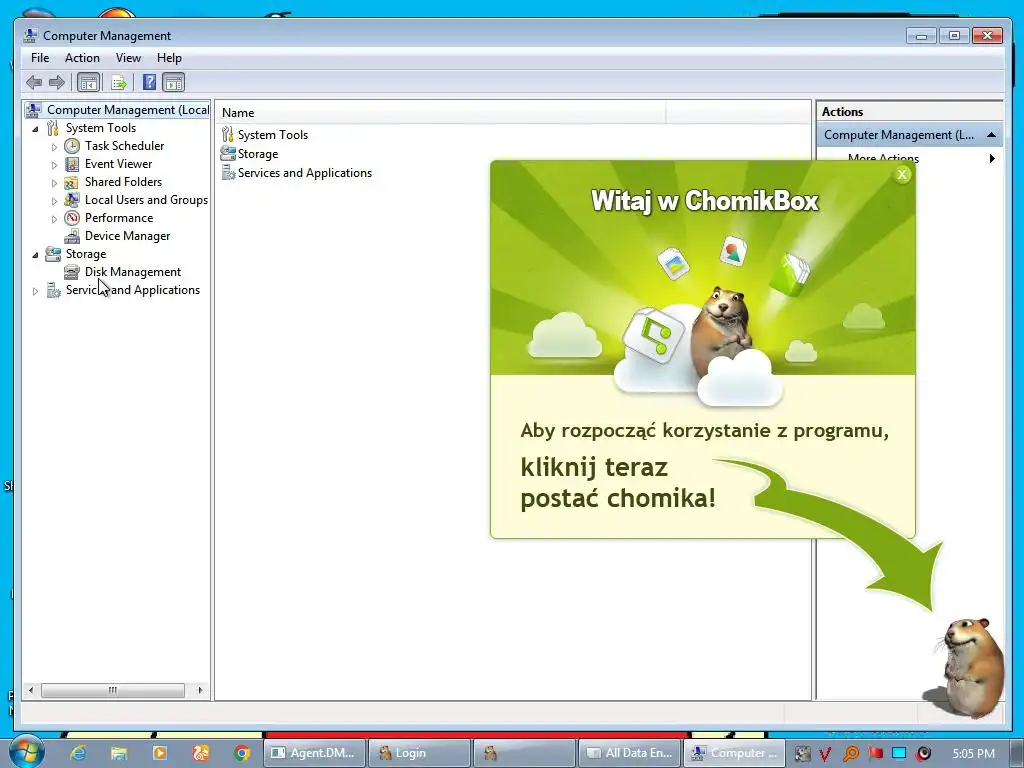
Task: Select Device Manager text in tree
Action: click(x=127, y=236)
